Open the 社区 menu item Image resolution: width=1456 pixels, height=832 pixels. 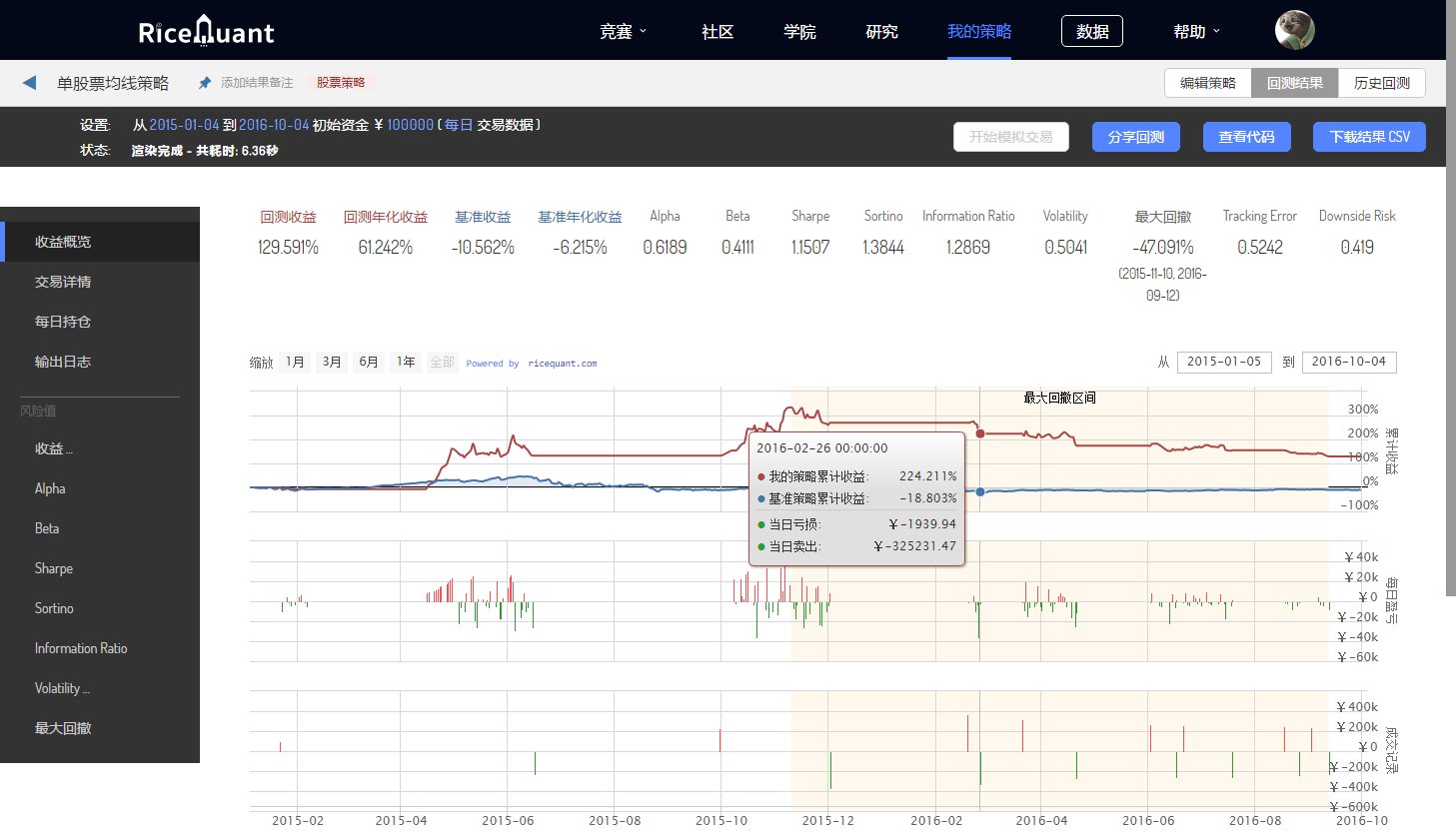(x=718, y=32)
